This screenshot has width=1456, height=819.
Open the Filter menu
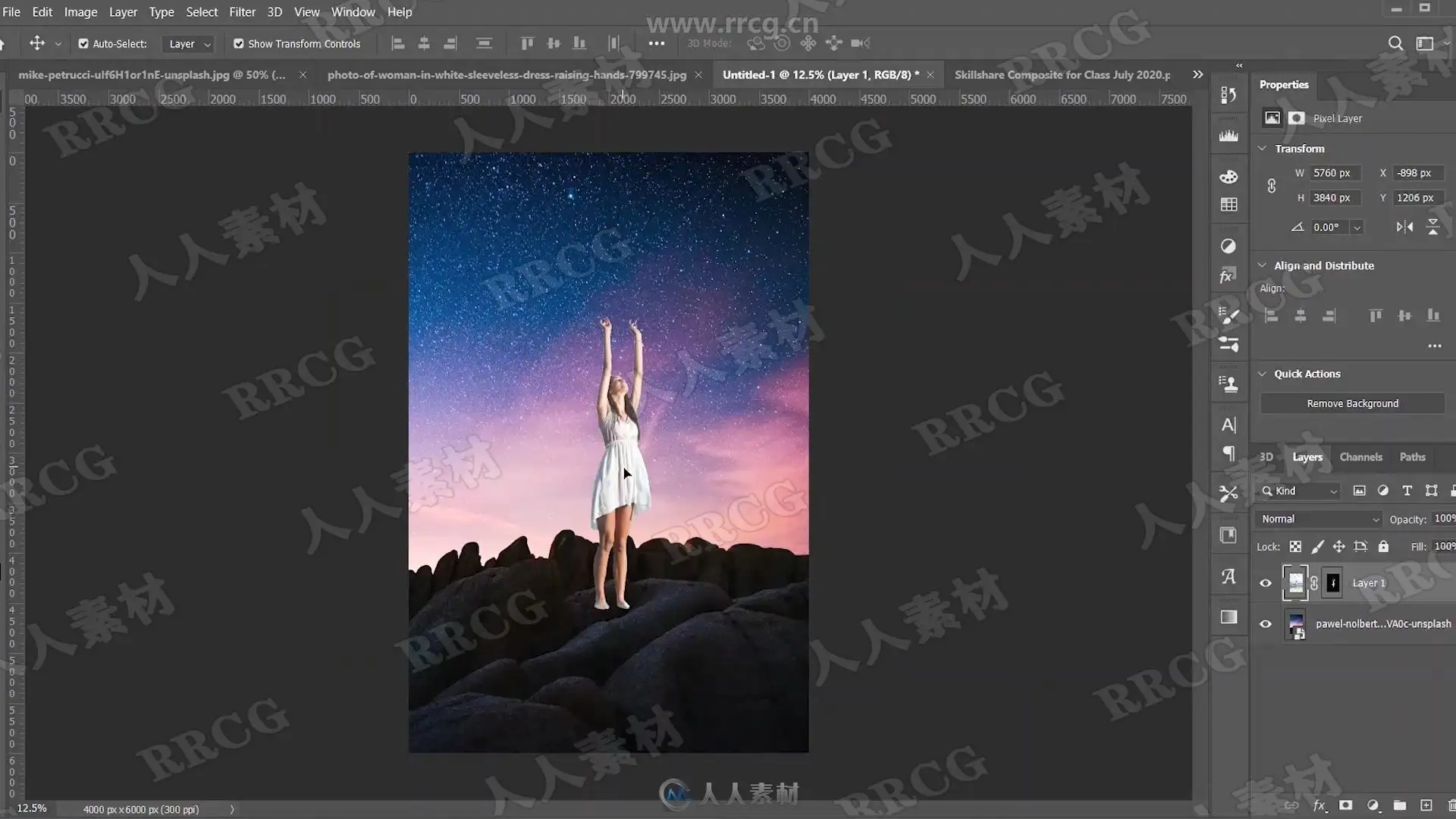[242, 12]
